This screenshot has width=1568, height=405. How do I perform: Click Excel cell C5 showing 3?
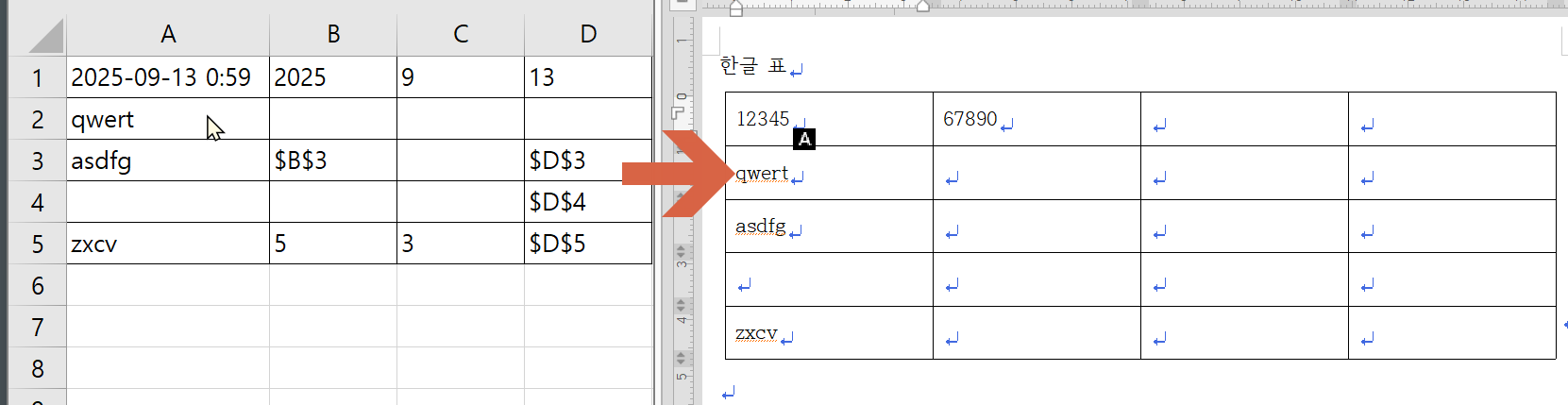click(461, 244)
